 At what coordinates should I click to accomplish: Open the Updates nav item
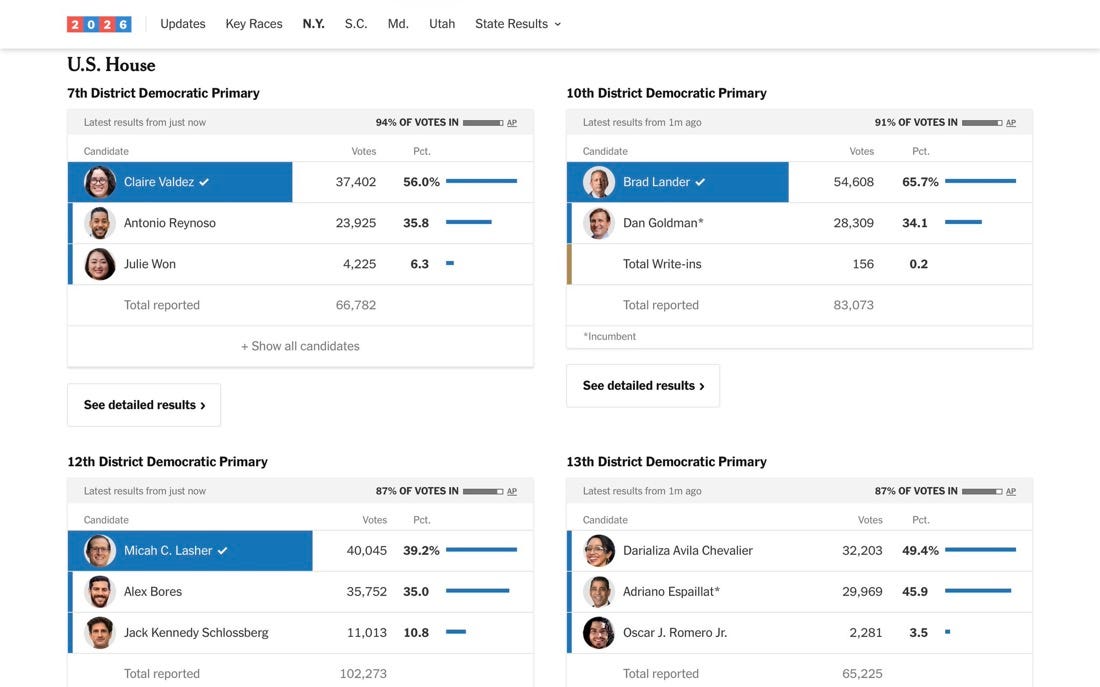tap(182, 24)
